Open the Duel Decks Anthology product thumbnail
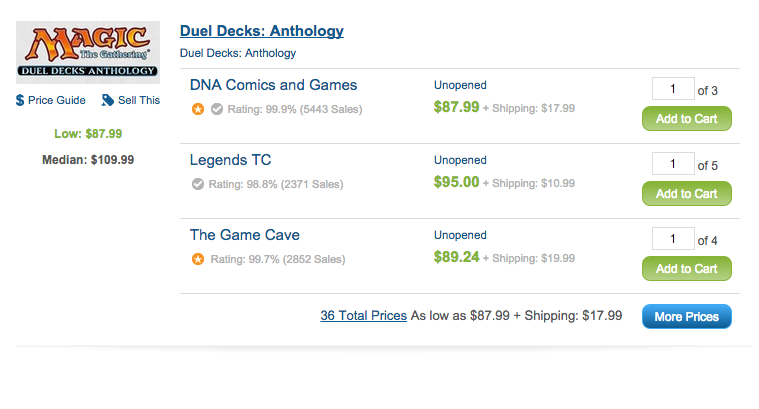The width and height of the screenshot is (759, 409). coord(88,52)
